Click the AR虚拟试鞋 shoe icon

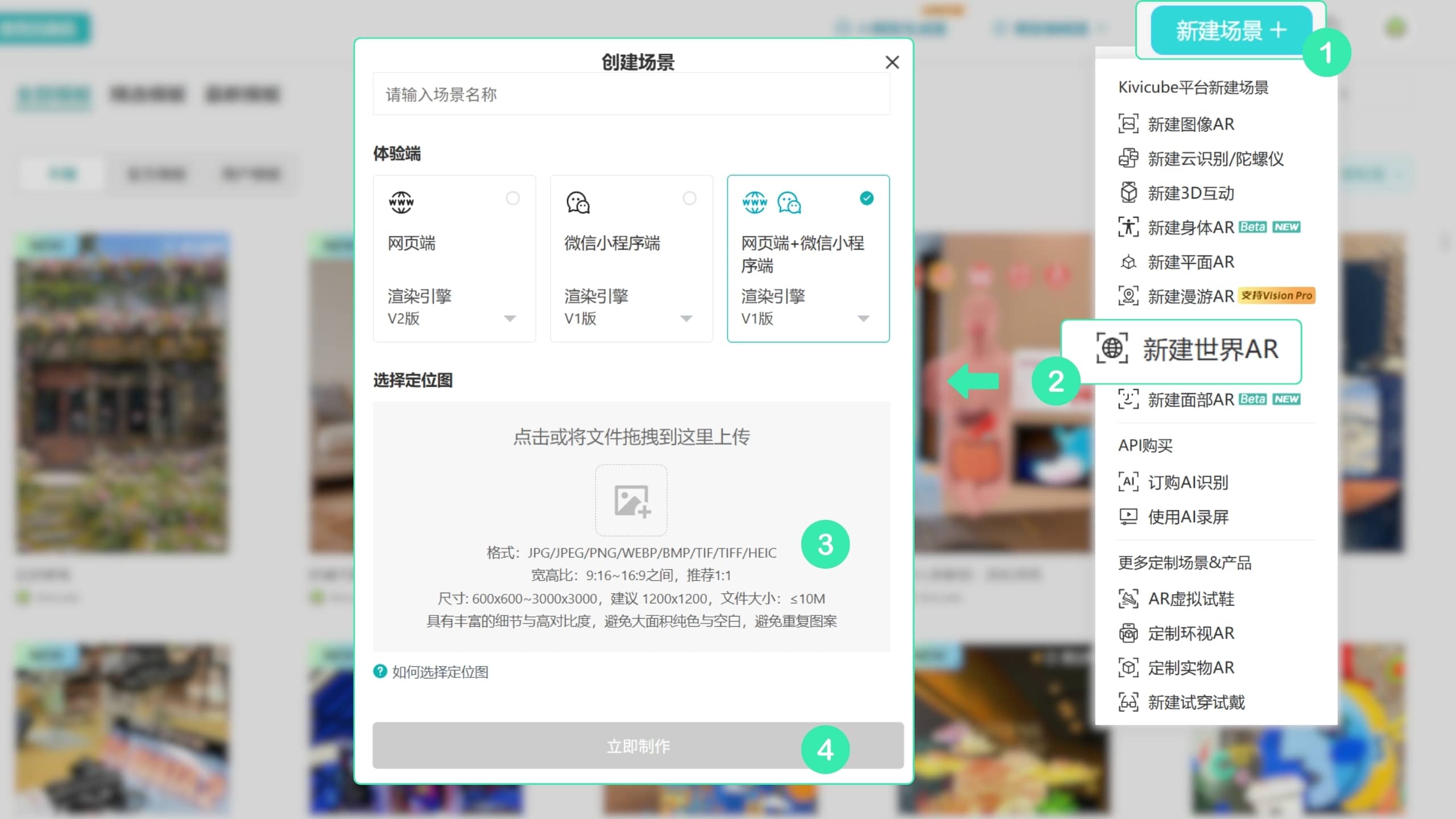(x=1128, y=599)
